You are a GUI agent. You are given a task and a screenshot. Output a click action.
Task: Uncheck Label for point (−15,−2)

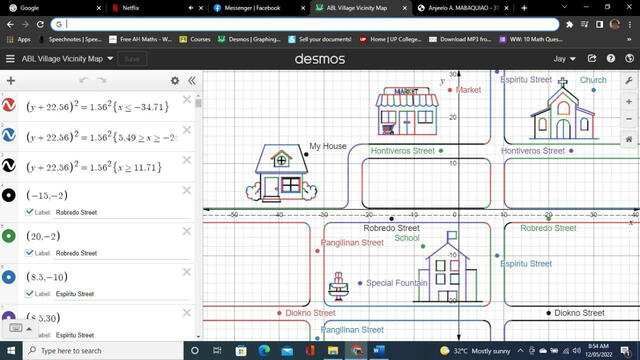(x=29, y=212)
